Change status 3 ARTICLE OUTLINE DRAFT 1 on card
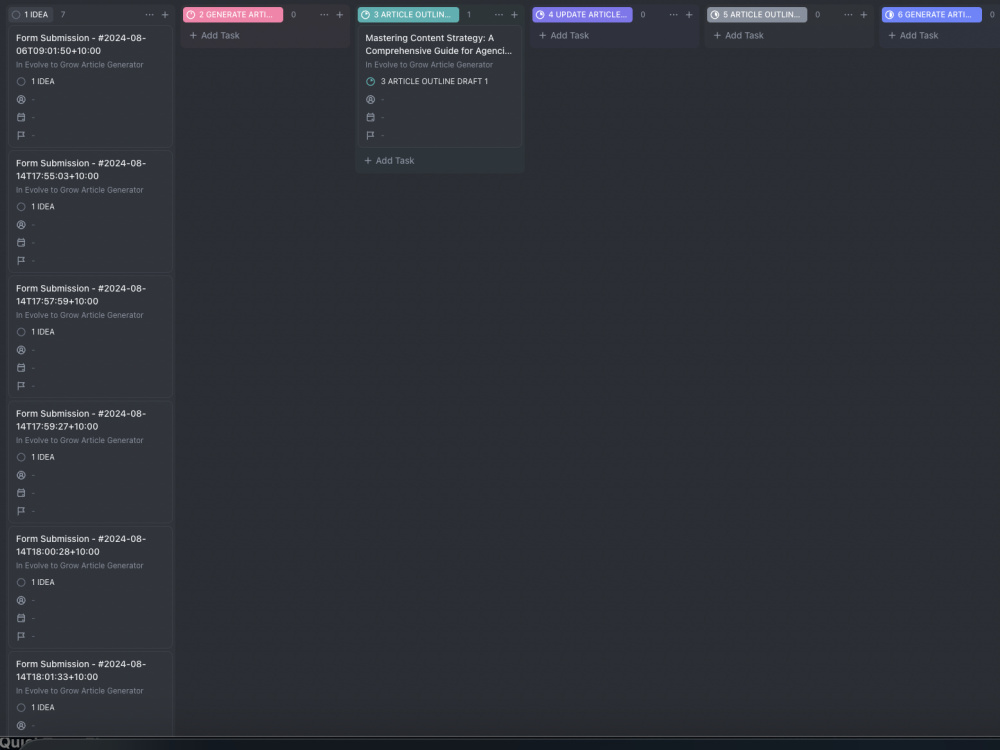The image size is (1000, 750). [x=427, y=82]
